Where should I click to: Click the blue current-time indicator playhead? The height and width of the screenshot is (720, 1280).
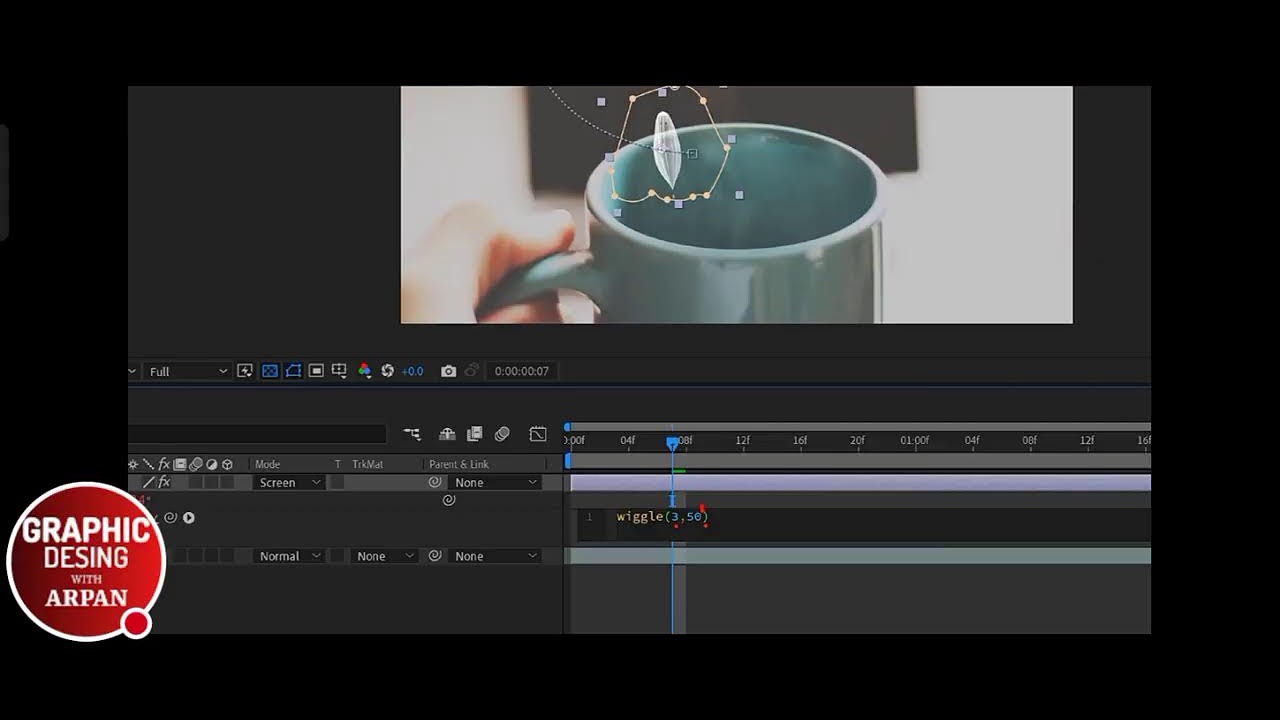pos(672,442)
